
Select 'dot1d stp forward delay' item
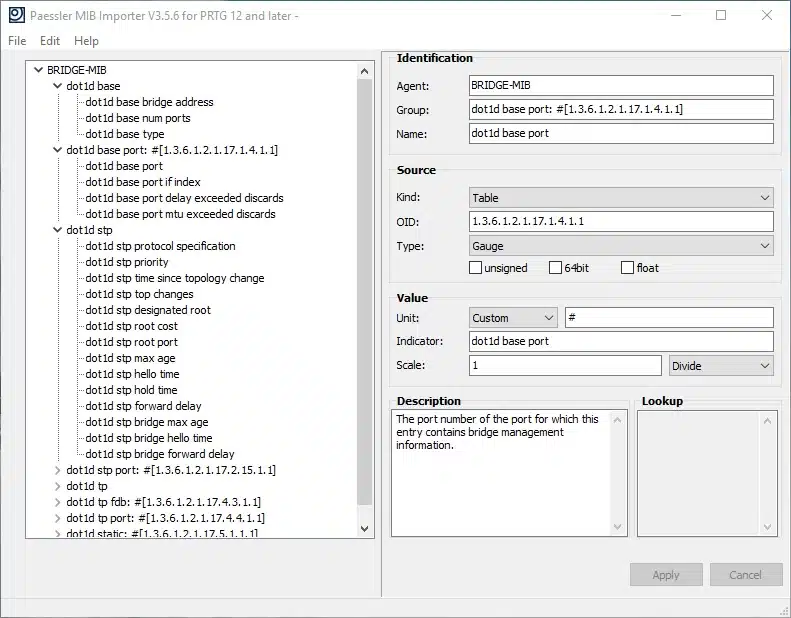coord(143,406)
